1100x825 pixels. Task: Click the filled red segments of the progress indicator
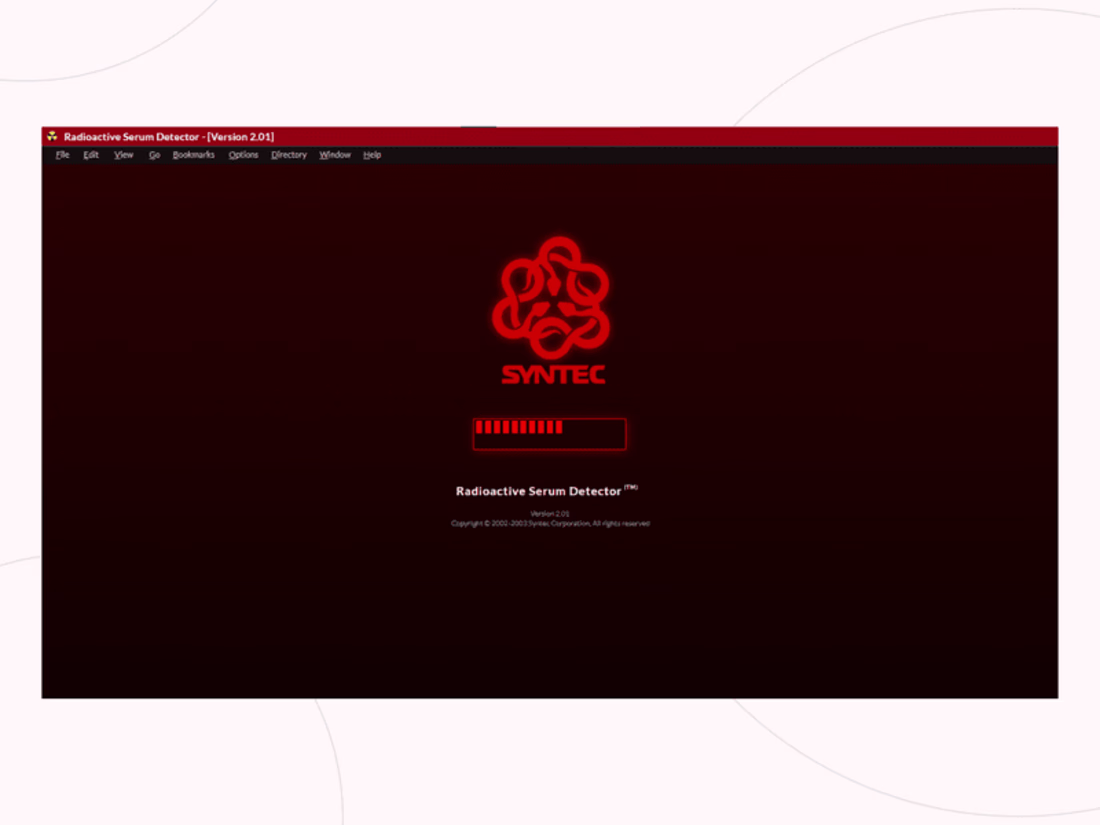[x=520, y=427]
